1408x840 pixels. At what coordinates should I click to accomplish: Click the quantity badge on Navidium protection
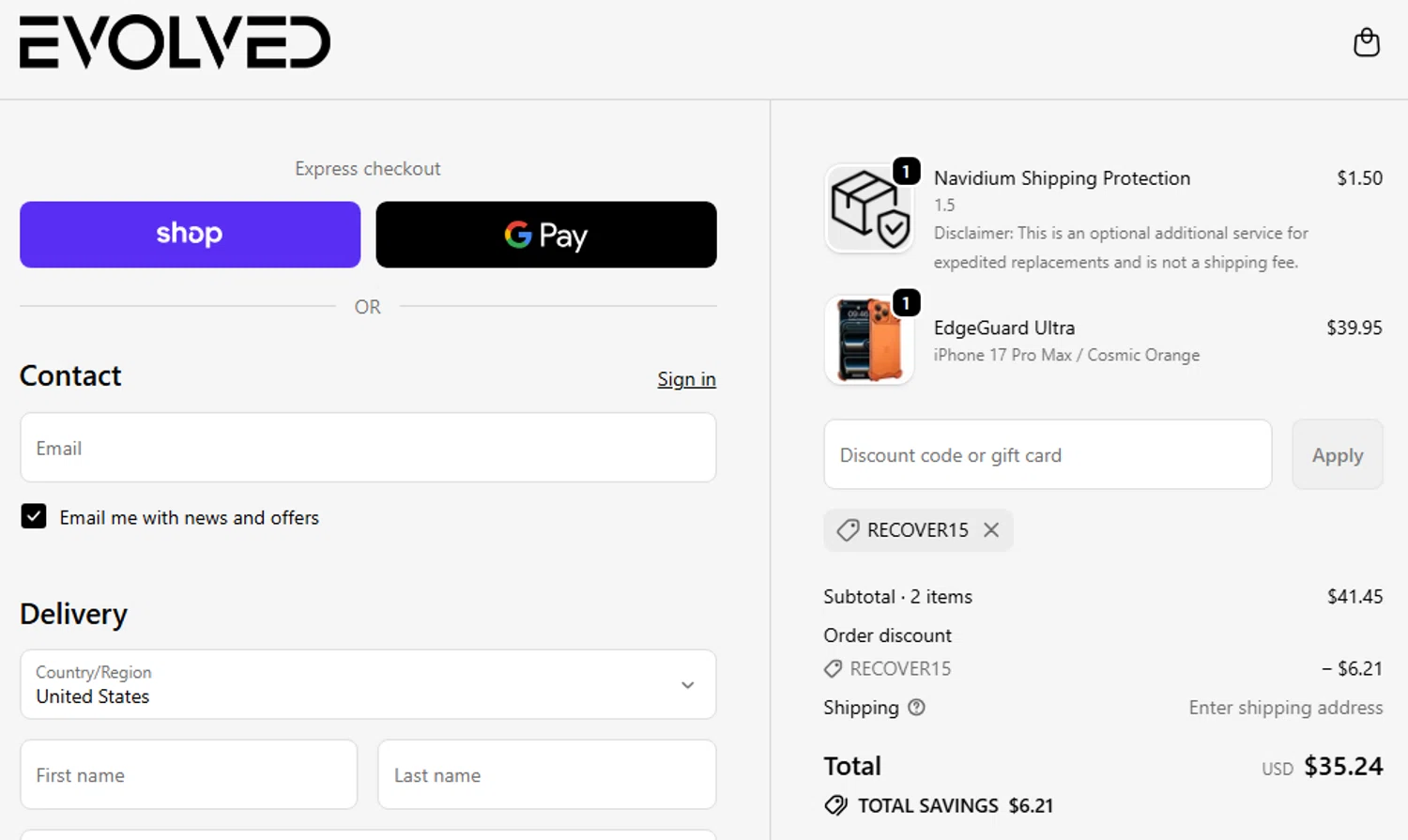pyautogui.click(x=906, y=172)
